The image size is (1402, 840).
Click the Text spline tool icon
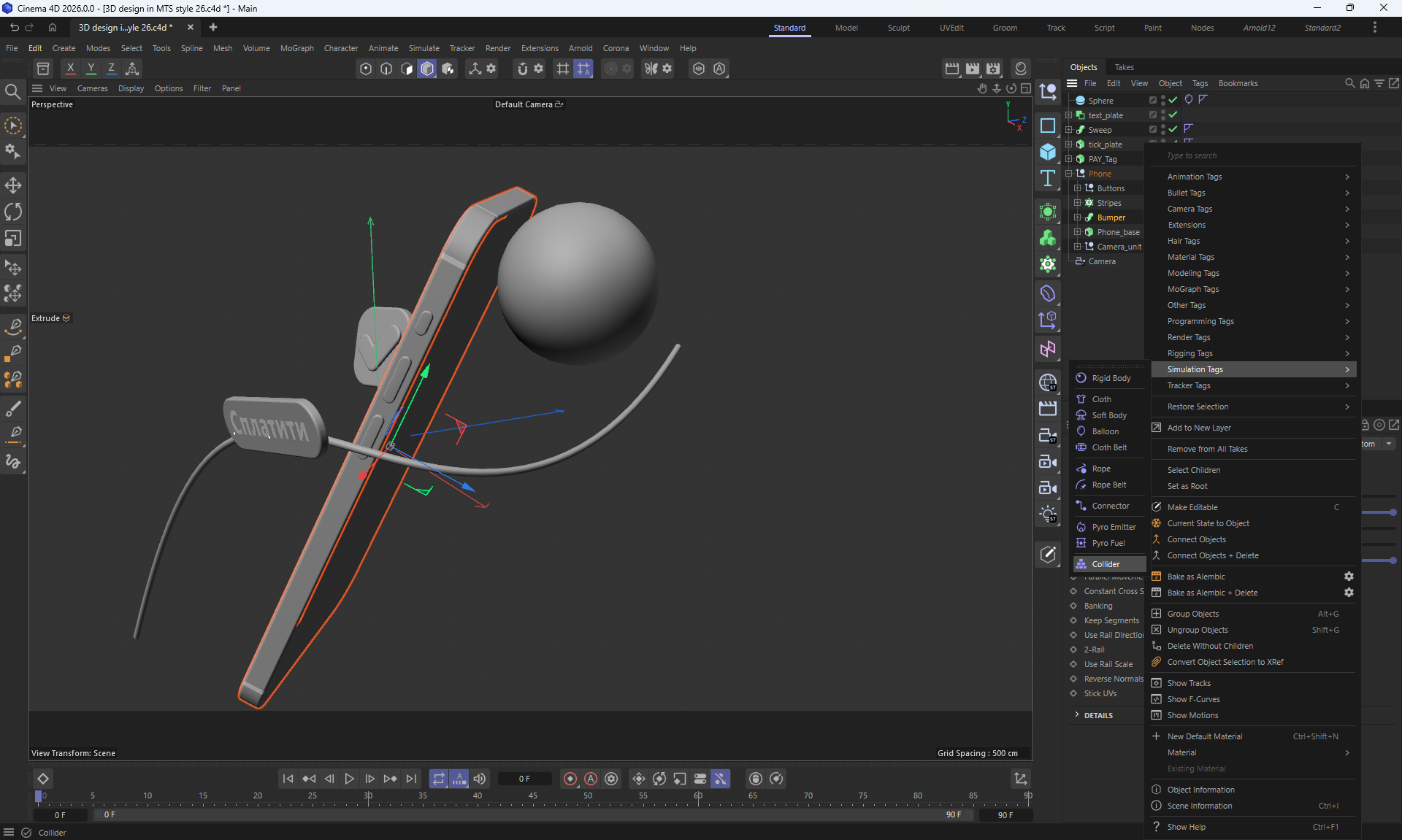pyautogui.click(x=1048, y=178)
